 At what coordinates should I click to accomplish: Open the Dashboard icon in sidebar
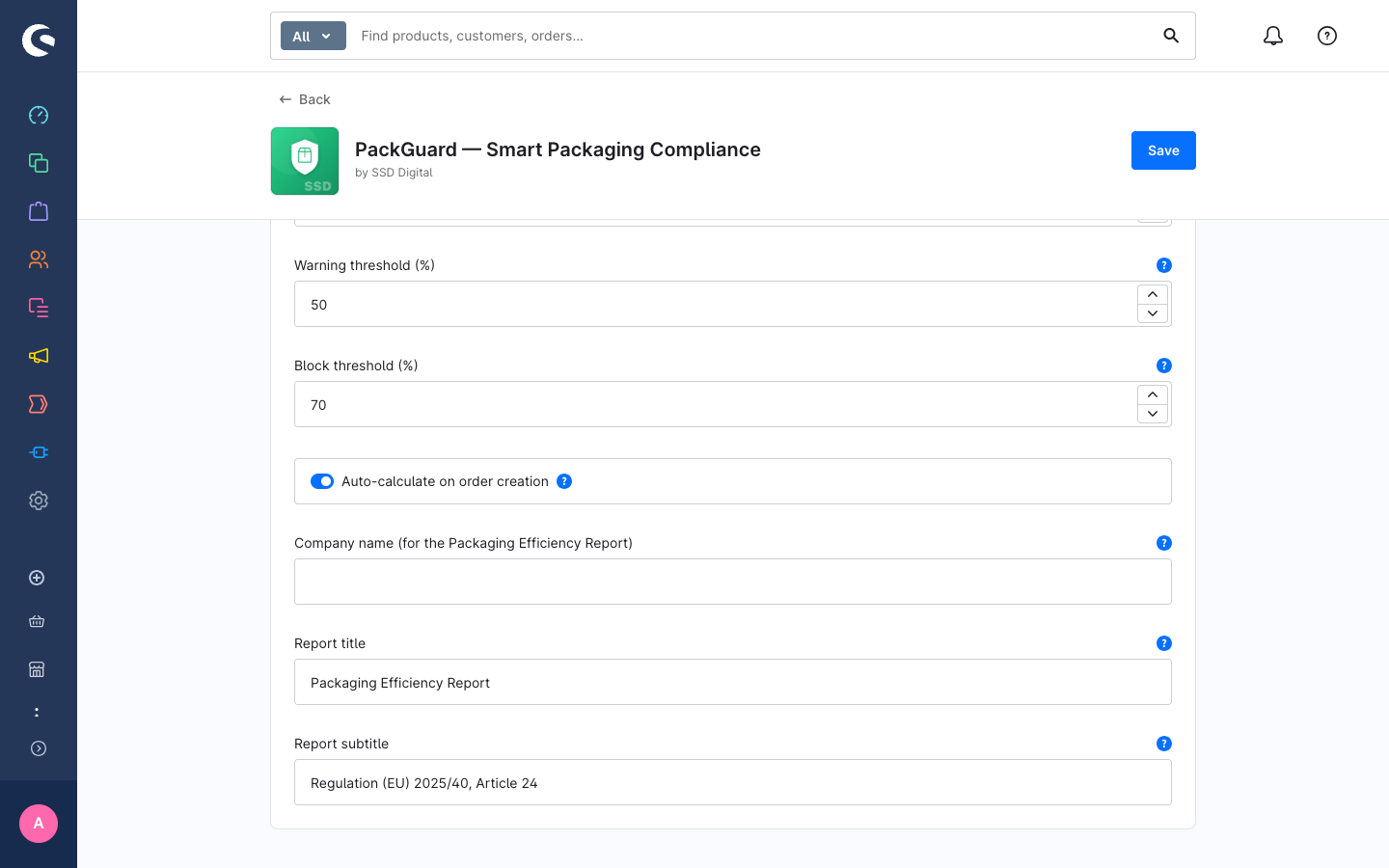tap(39, 115)
